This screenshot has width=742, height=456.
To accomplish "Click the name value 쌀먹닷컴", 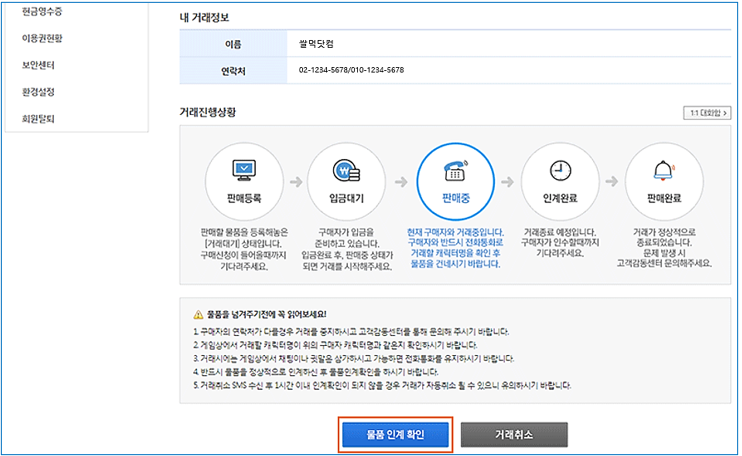I will coord(316,44).
